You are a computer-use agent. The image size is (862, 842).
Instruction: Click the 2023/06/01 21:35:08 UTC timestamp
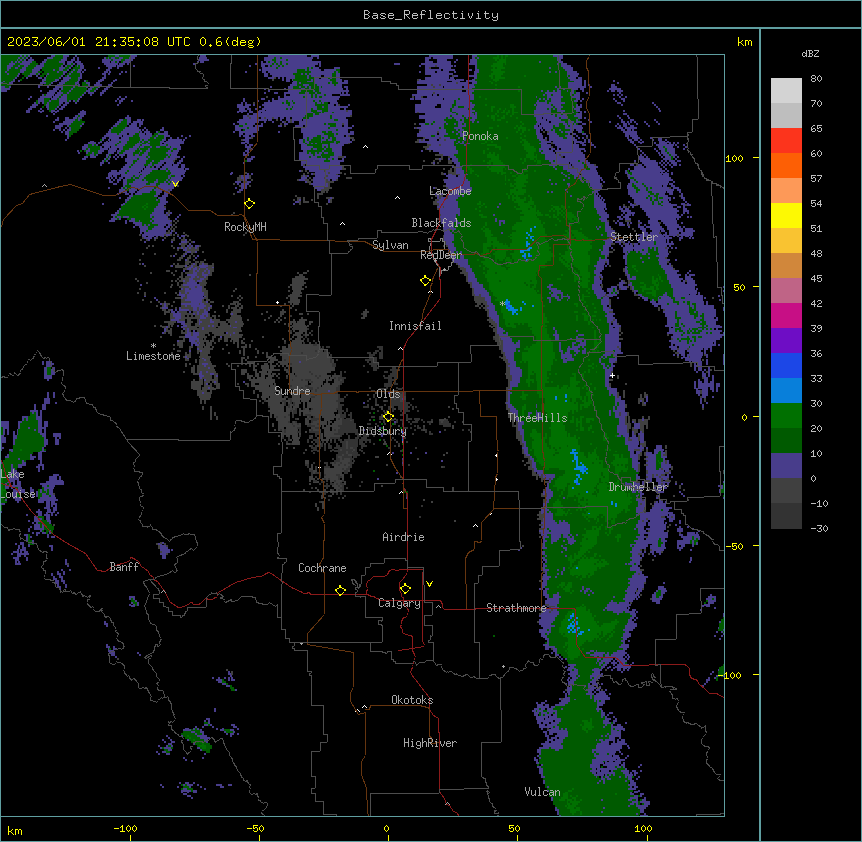pos(134,42)
